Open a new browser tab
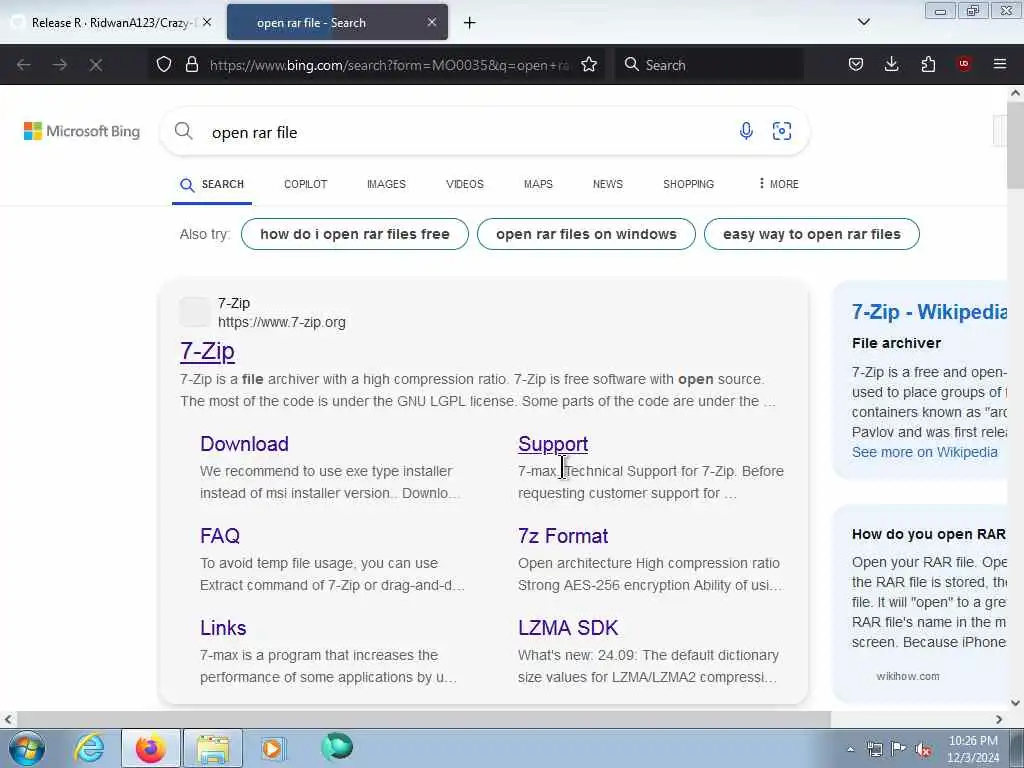Image resolution: width=1024 pixels, height=768 pixels. coord(469,23)
